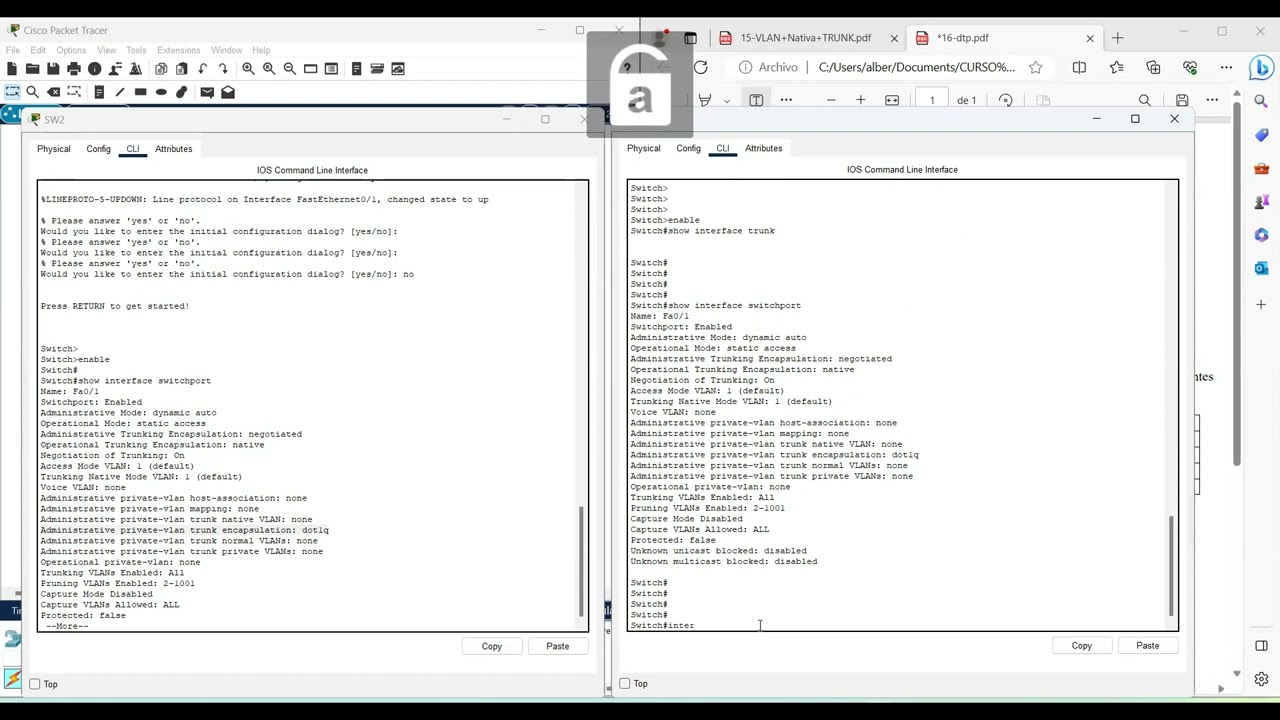Click the PDF zoom in plus button
The height and width of the screenshot is (720, 1280).
[x=860, y=100]
